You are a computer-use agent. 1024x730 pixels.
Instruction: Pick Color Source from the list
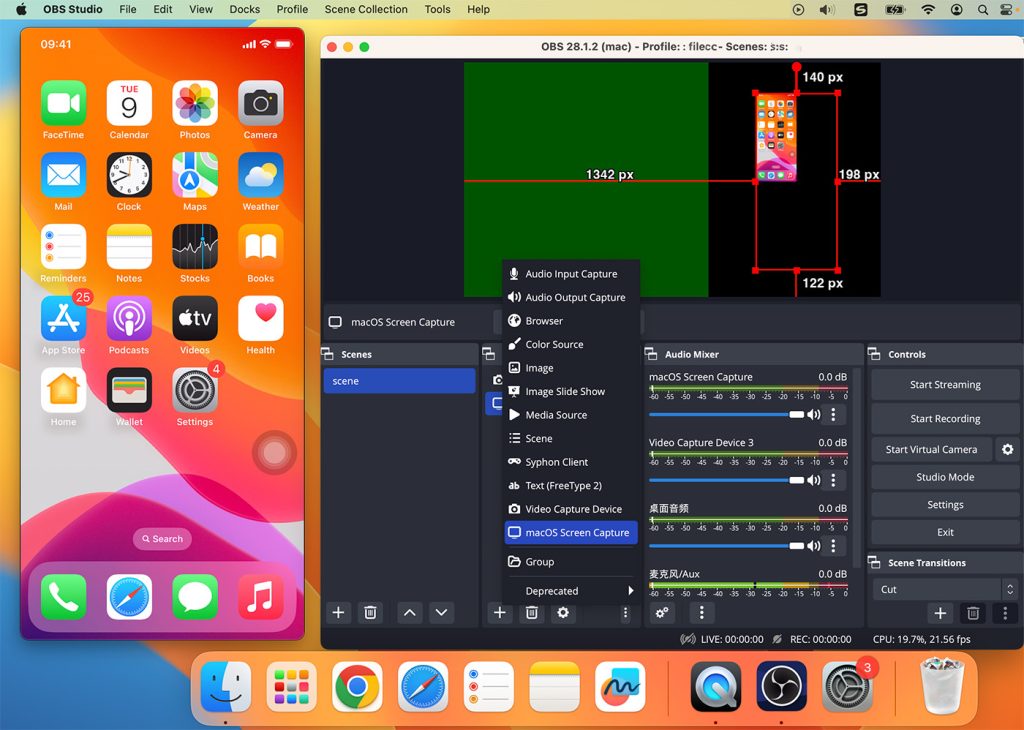571,344
